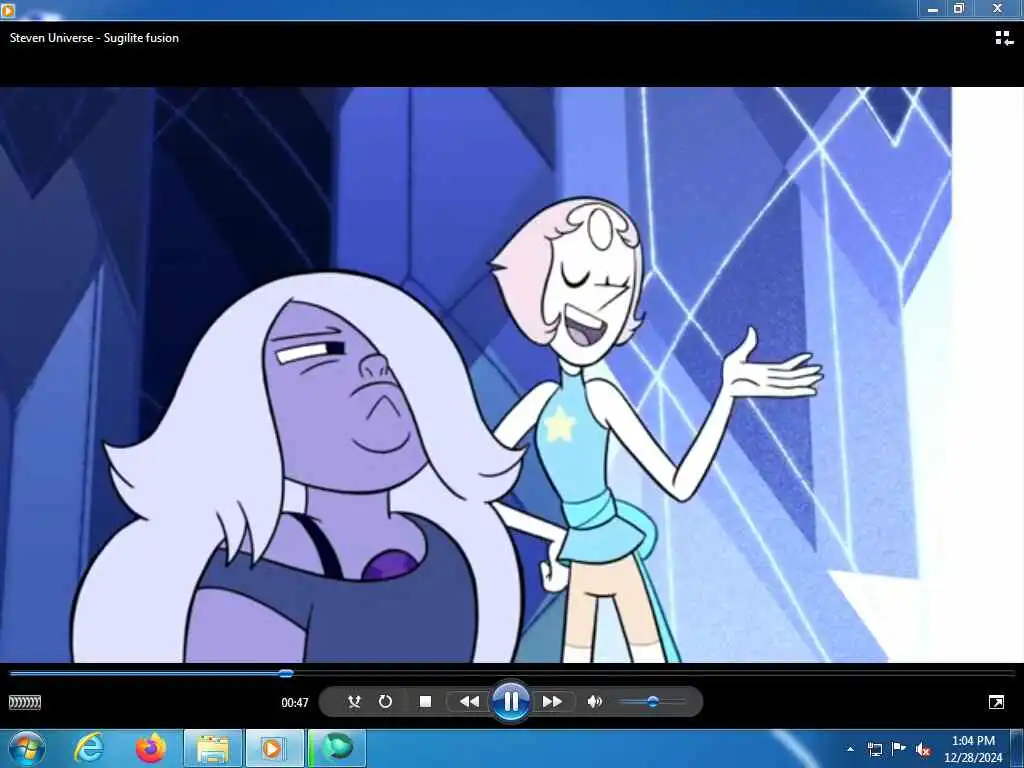Stop the video playback
Screen dimensions: 1024x768
[x=425, y=702]
